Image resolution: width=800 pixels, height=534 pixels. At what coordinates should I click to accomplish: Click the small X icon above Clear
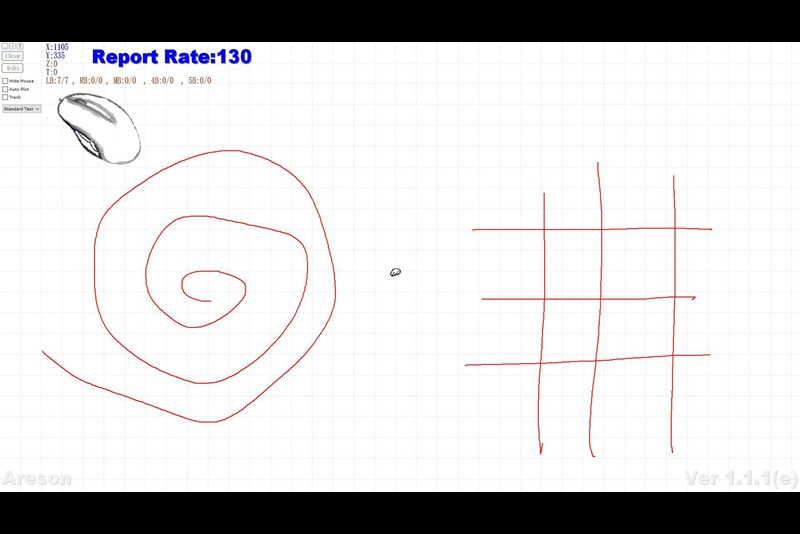point(12,46)
